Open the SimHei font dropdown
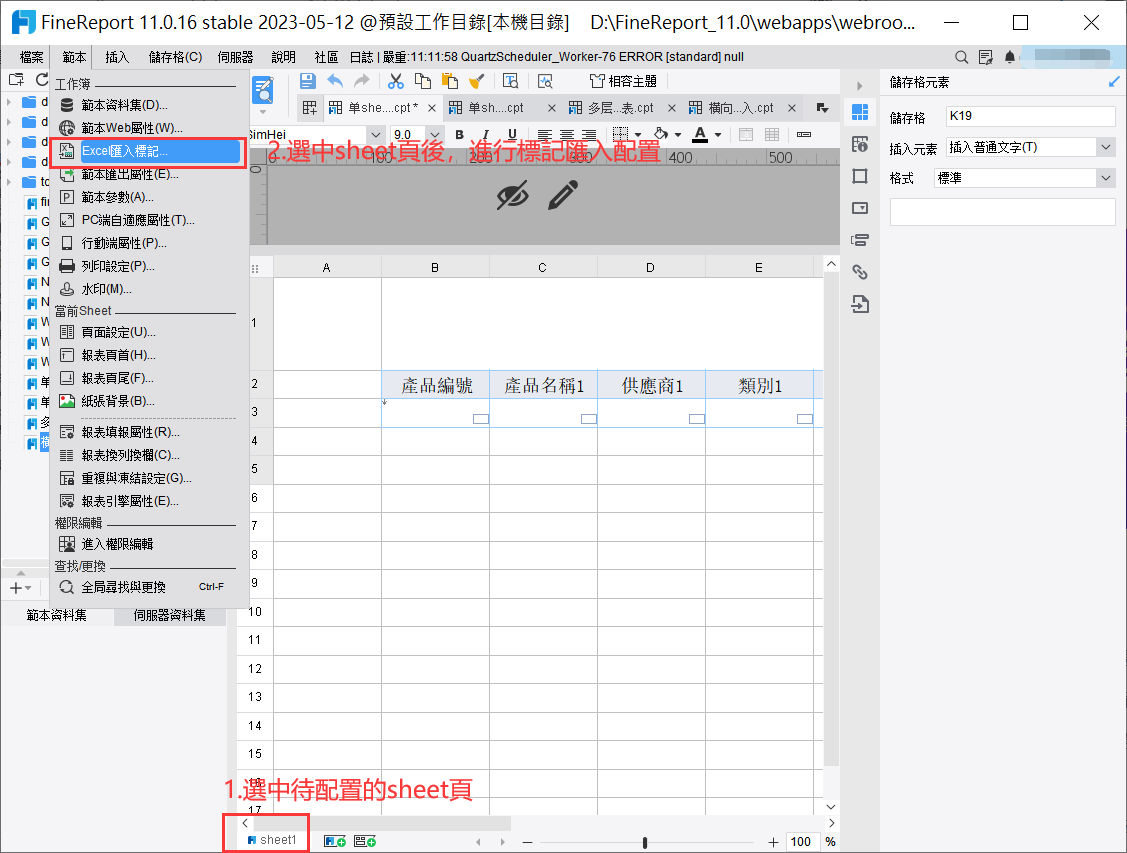This screenshot has width=1127, height=853. pyautogui.click(x=374, y=133)
